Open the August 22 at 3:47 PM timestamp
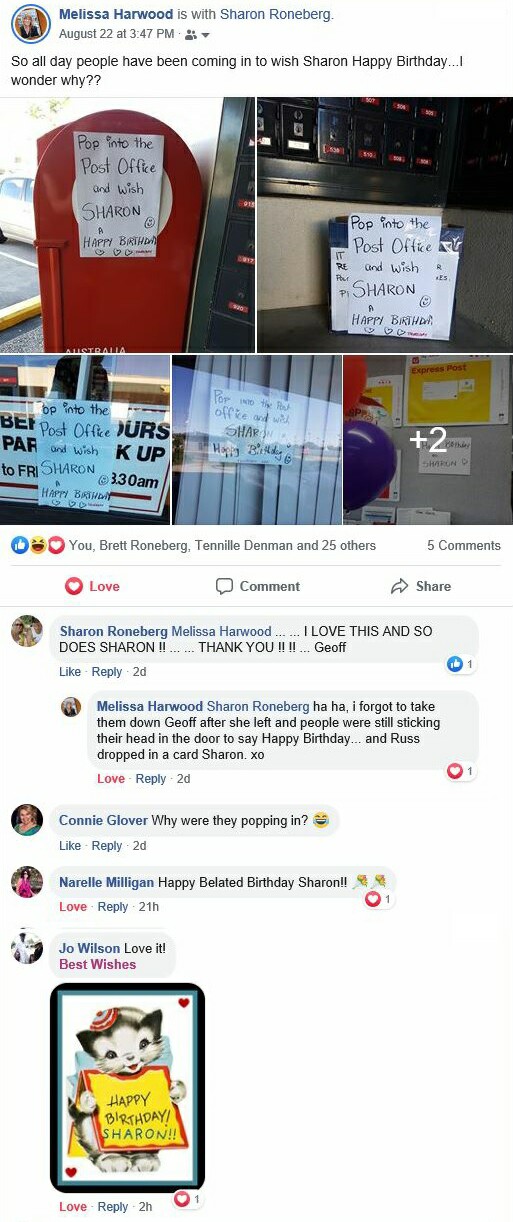Screen dimensions: 513x1222 (117, 35)
